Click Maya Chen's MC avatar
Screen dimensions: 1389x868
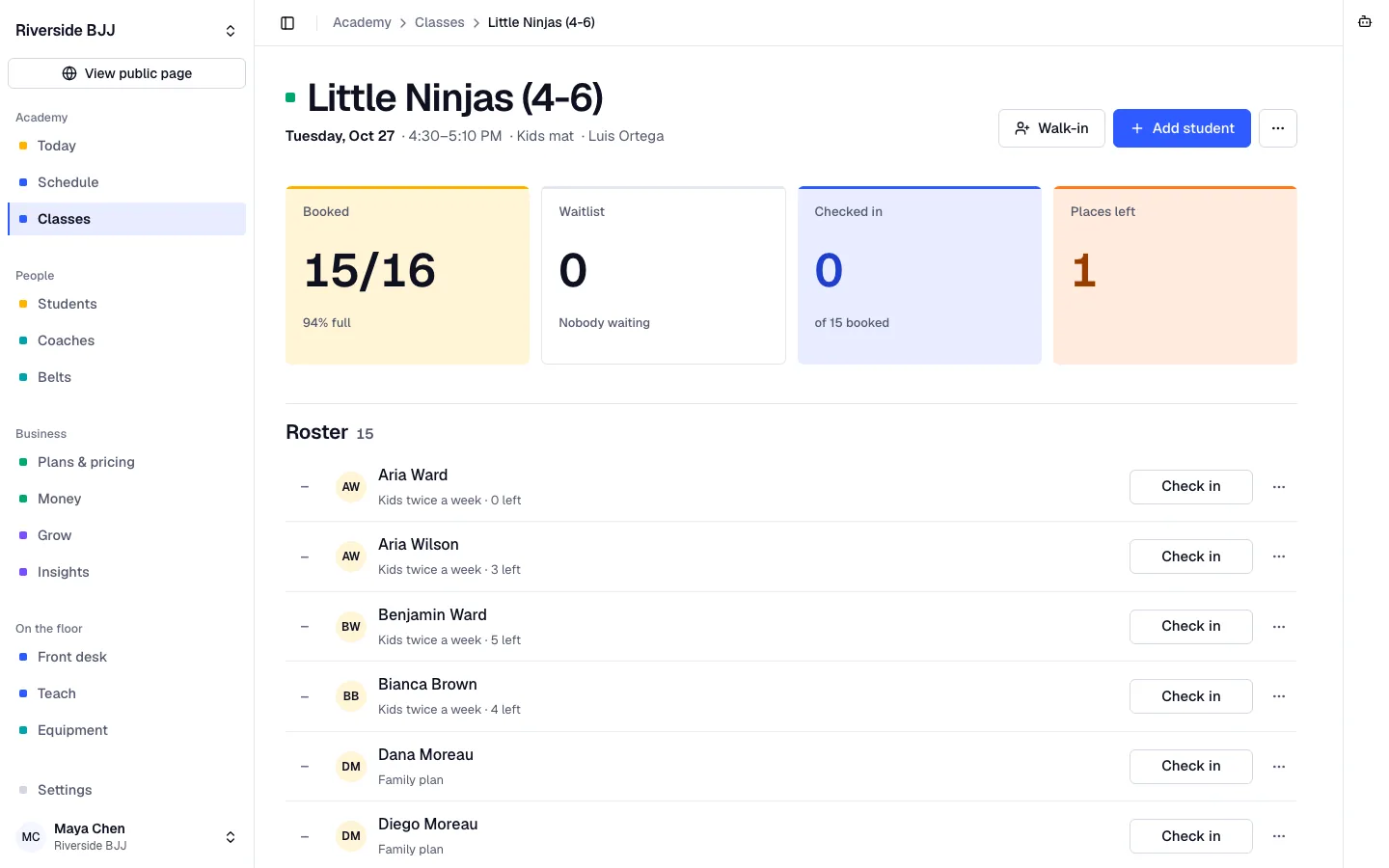point(31,837)
